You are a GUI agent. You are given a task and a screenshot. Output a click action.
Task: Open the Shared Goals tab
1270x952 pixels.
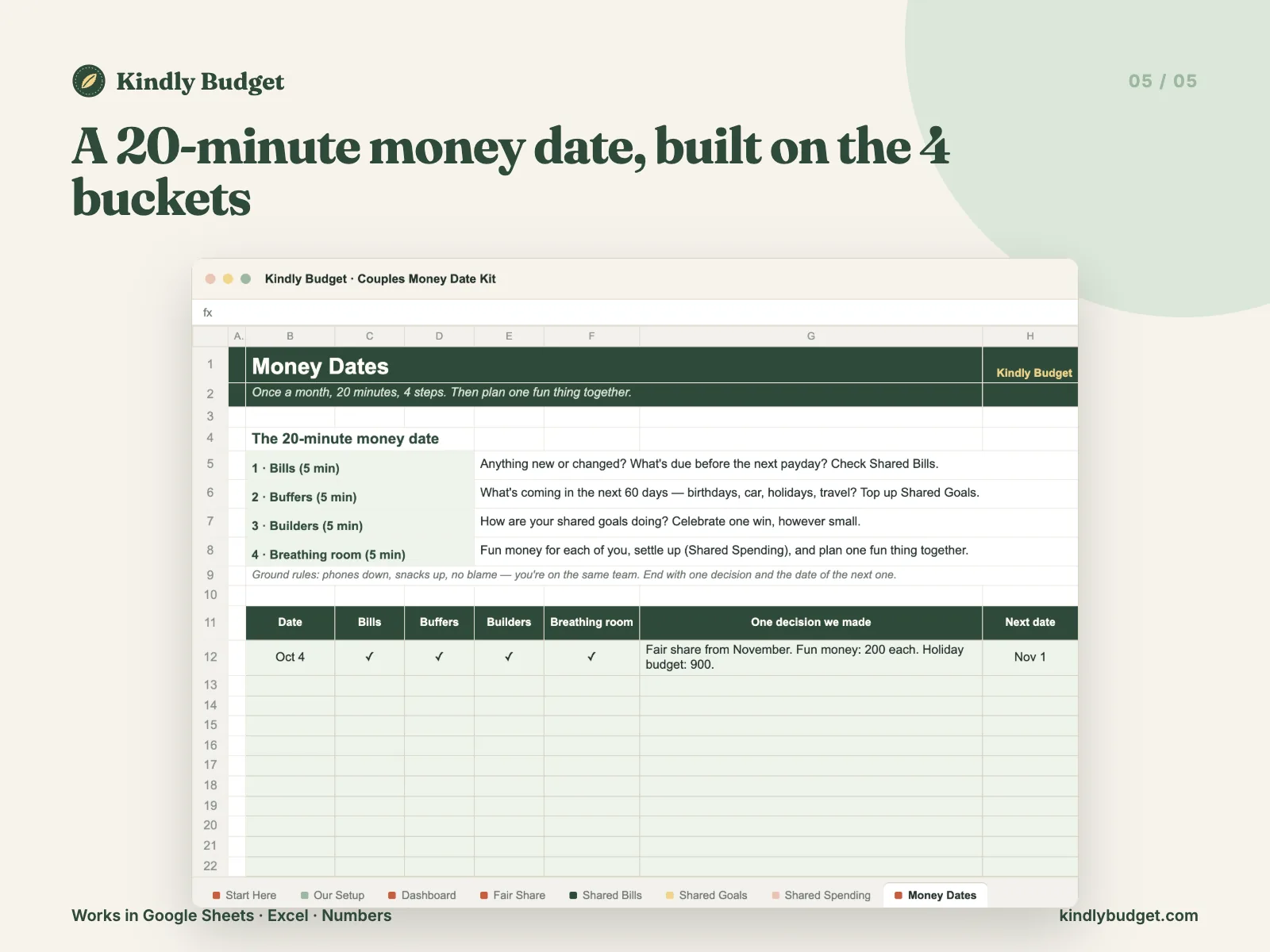706,895
